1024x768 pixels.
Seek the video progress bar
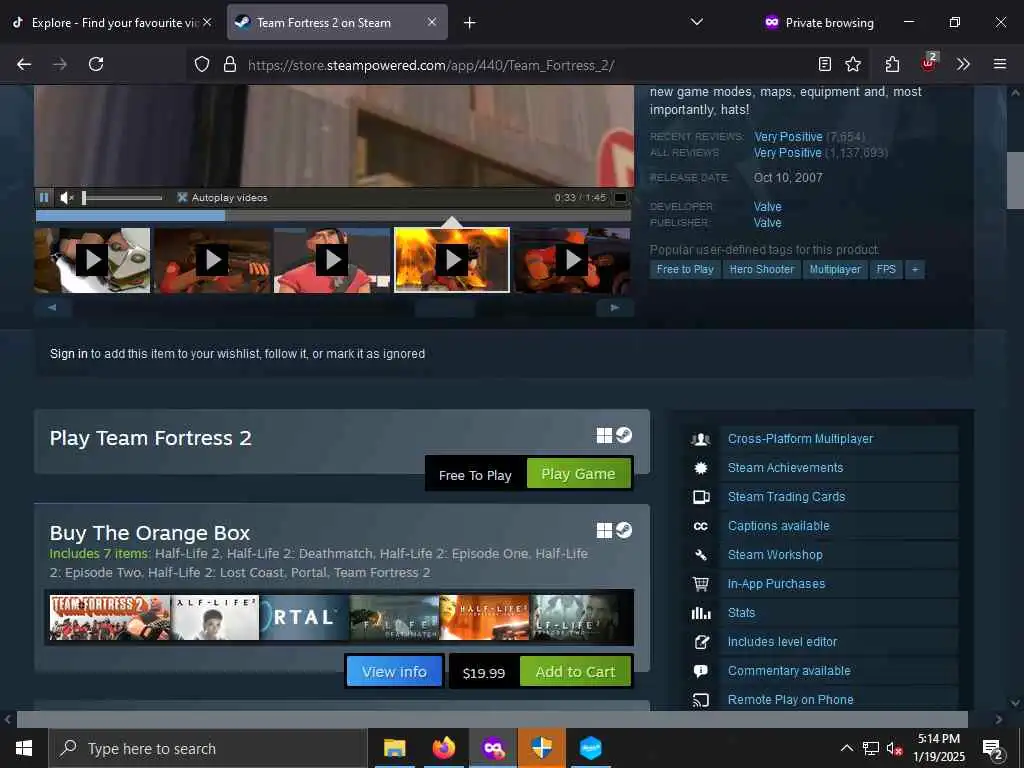point(333,216)
